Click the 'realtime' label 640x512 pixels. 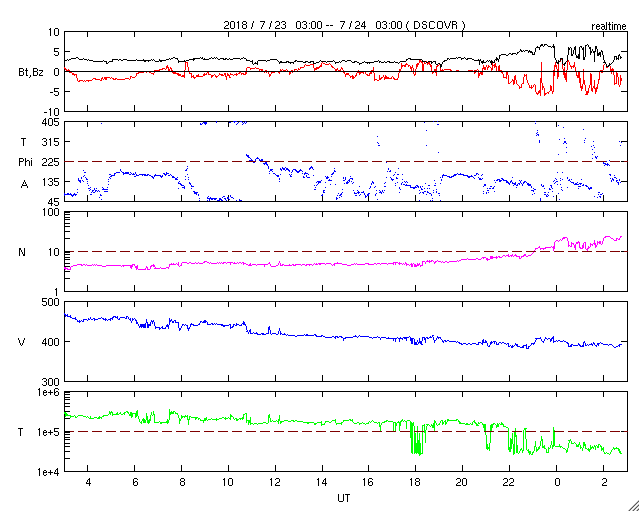point(609,27)
